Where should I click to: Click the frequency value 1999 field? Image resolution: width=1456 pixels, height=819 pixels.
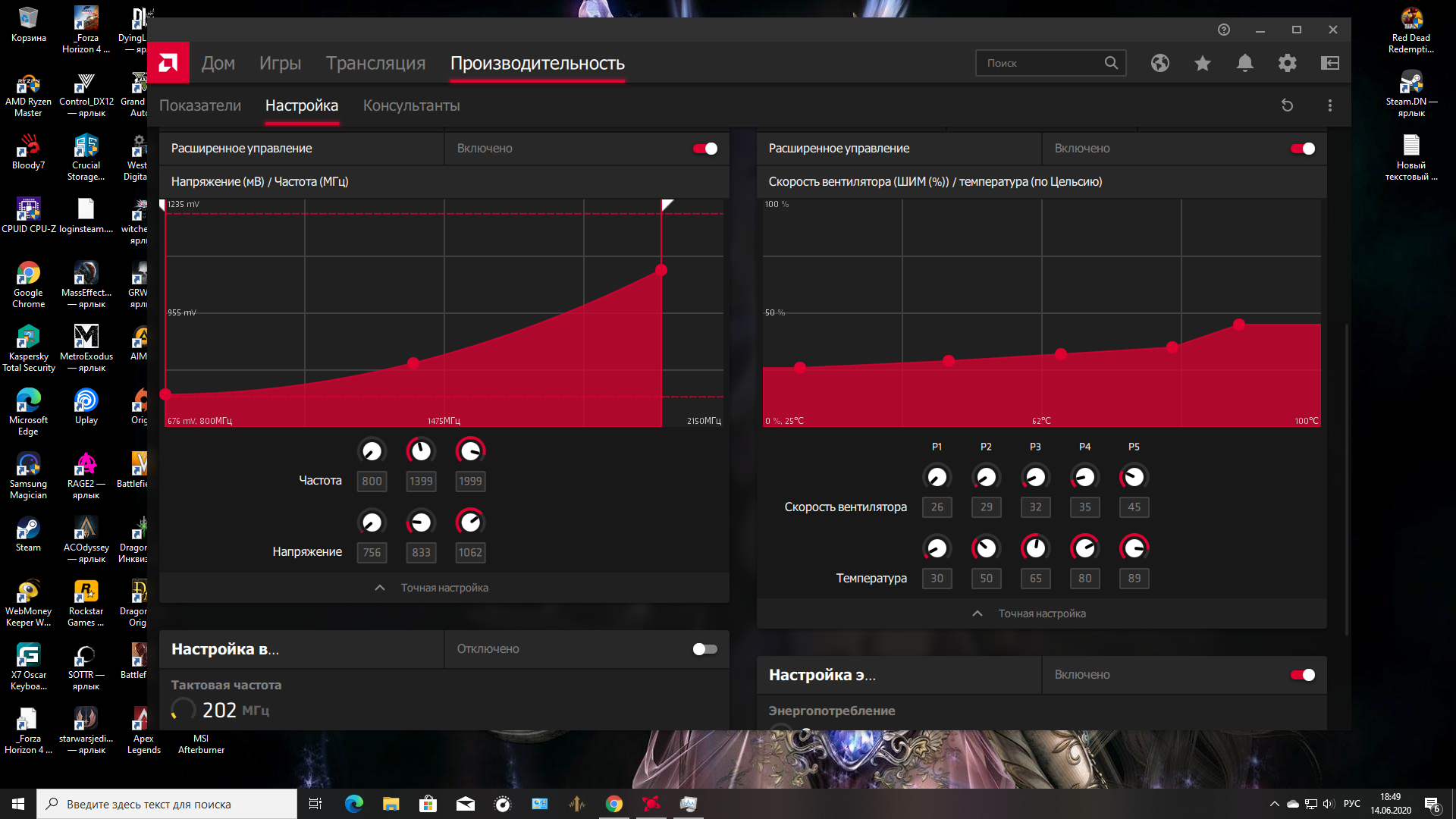coord(470,481)
